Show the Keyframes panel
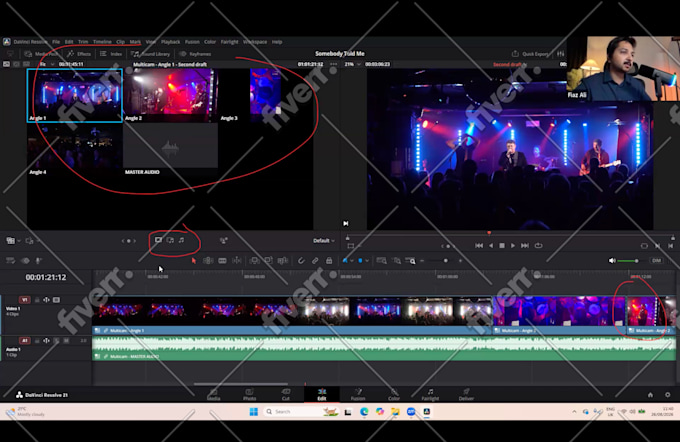 [x=195, y=54]
